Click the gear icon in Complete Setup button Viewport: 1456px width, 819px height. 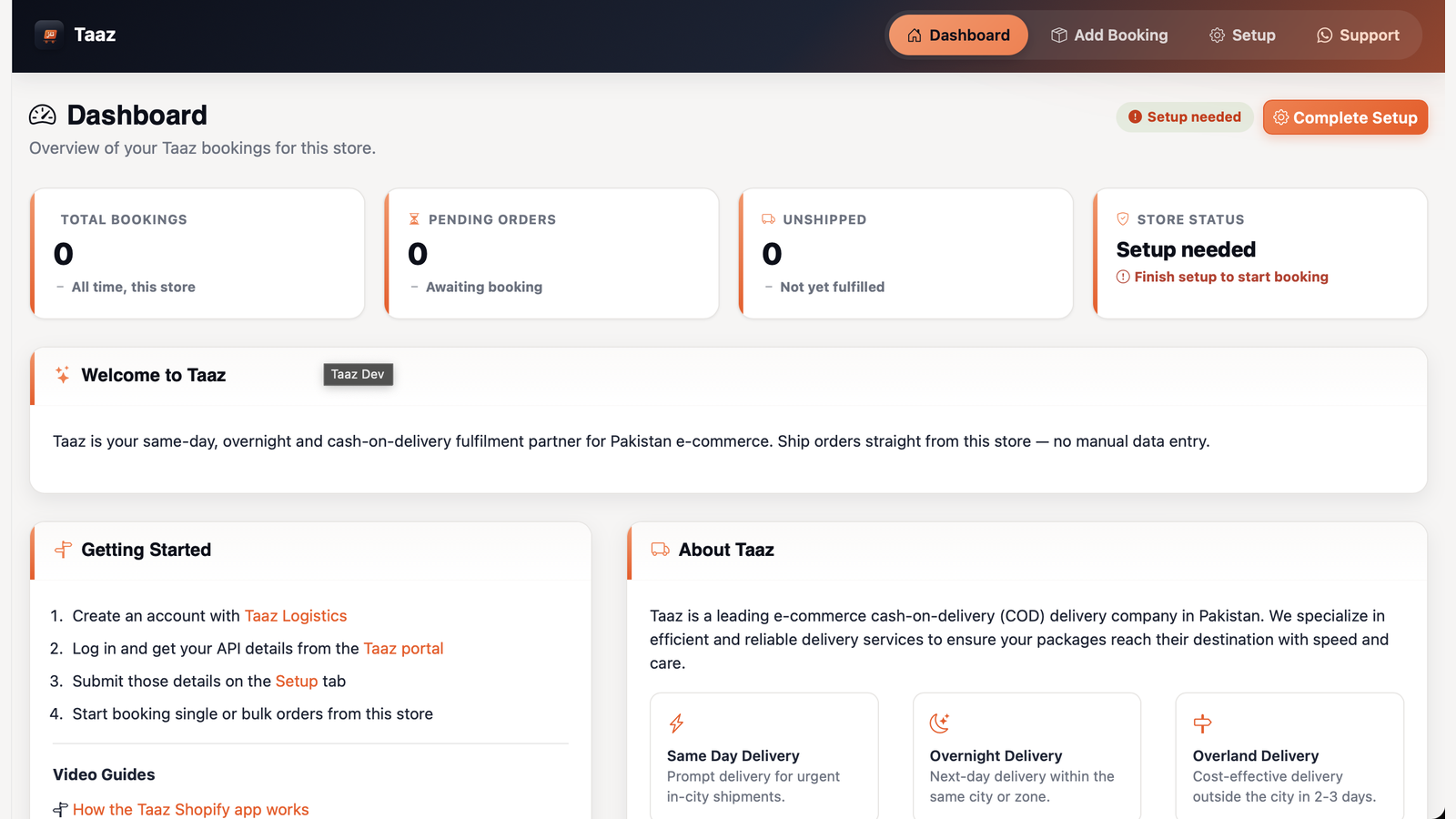[1280, 117]
